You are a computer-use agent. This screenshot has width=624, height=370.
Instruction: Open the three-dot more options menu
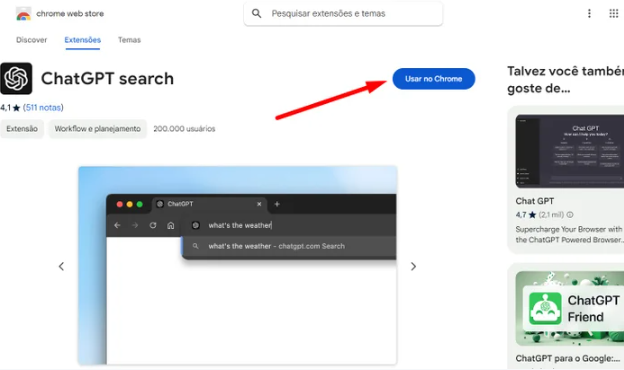589,14
